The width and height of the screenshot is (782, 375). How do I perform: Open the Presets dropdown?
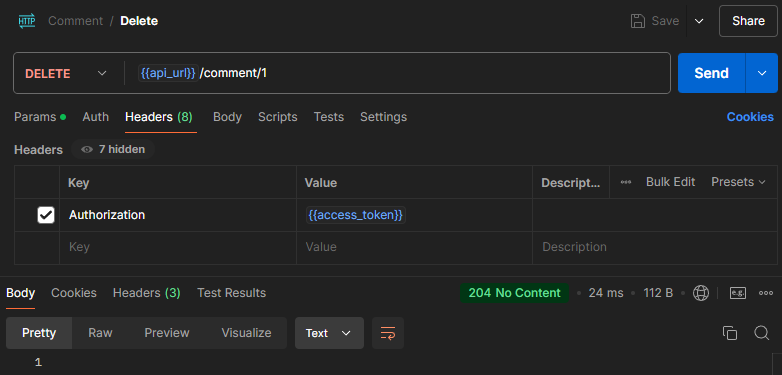coord(738,182)
